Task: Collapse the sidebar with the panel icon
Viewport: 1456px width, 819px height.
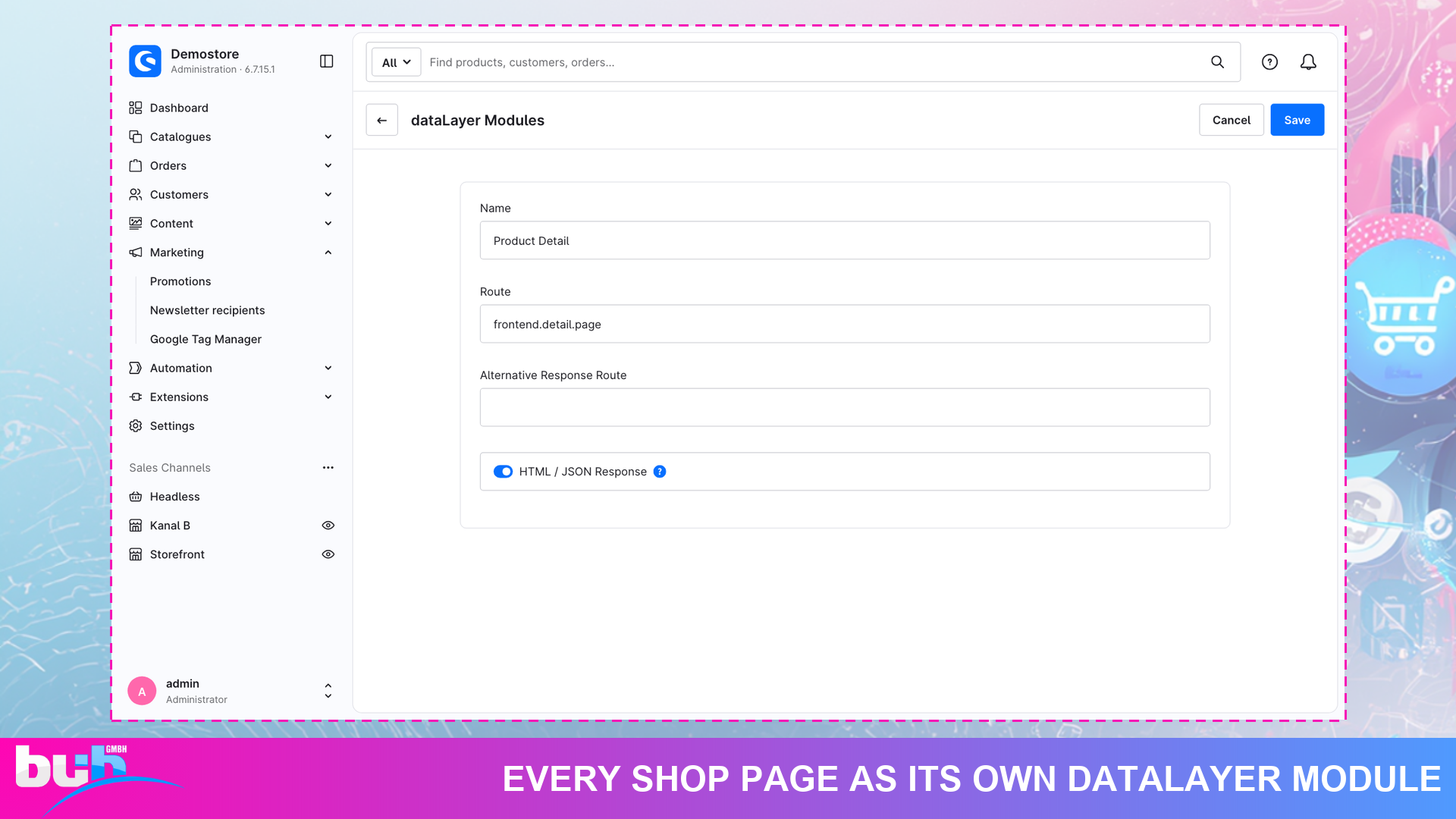Action: [x=327, y=61]
